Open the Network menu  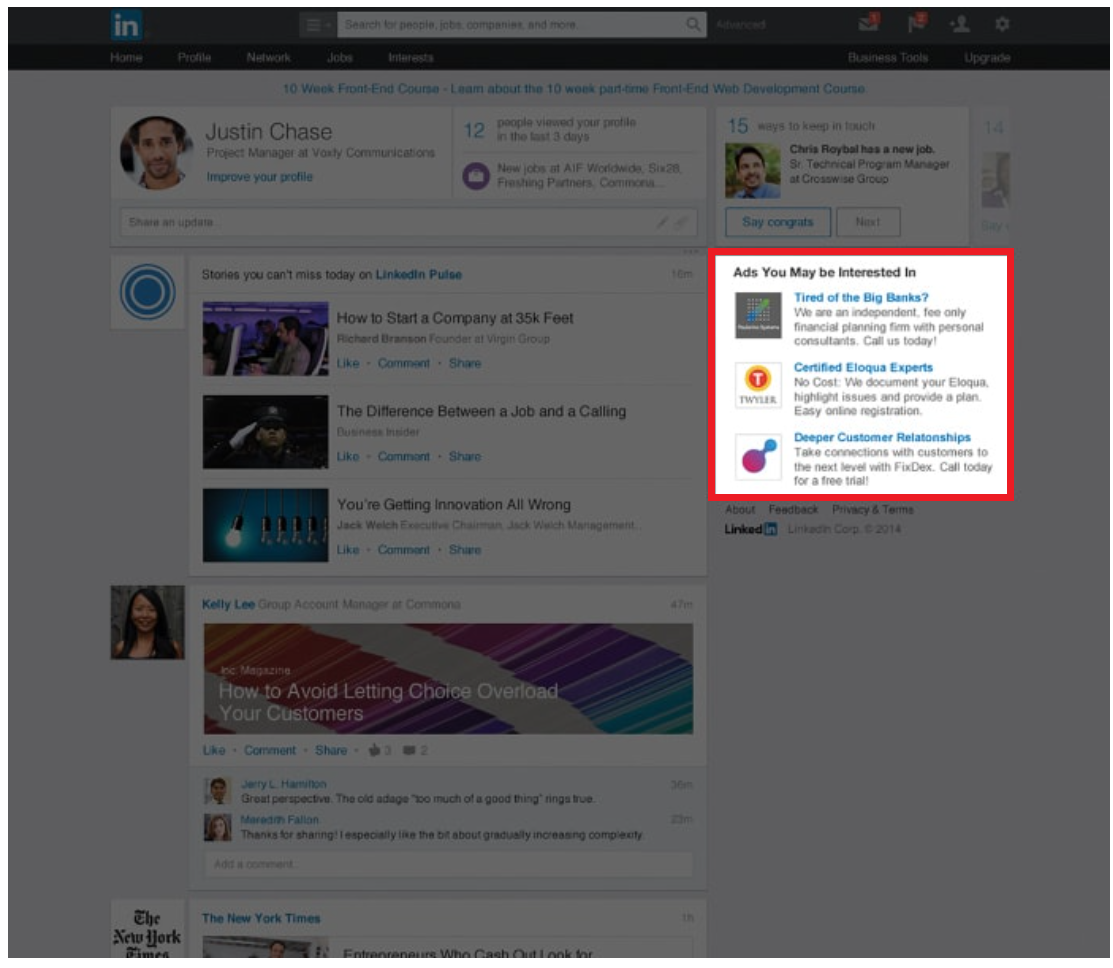coord(268,57)
